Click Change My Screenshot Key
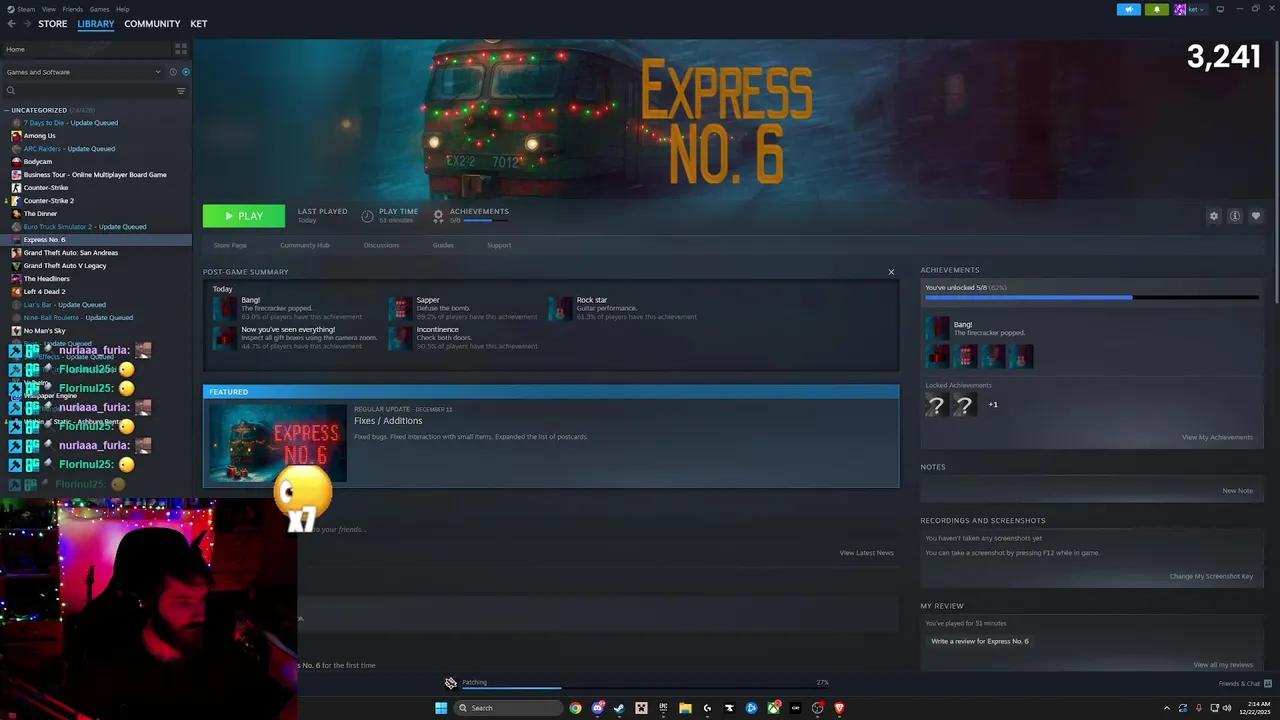Image resolution: width=1280 pixels, height=720 pixels. pos(1211,576)
